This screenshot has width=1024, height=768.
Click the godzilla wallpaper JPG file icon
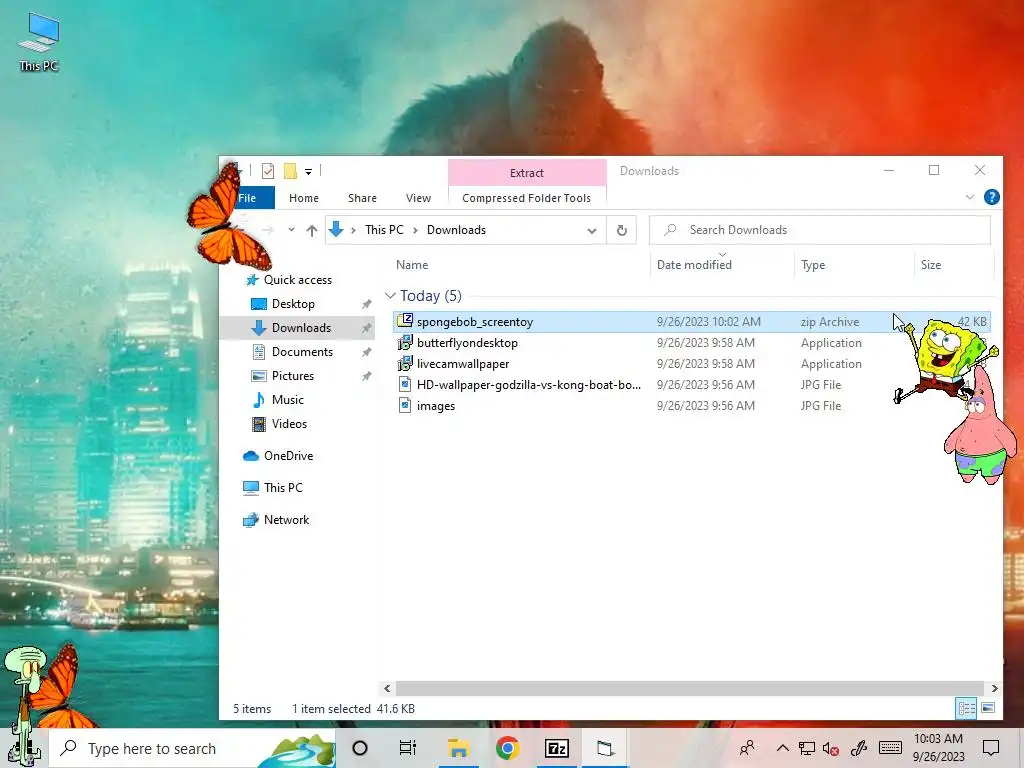(x=405, y=384)
